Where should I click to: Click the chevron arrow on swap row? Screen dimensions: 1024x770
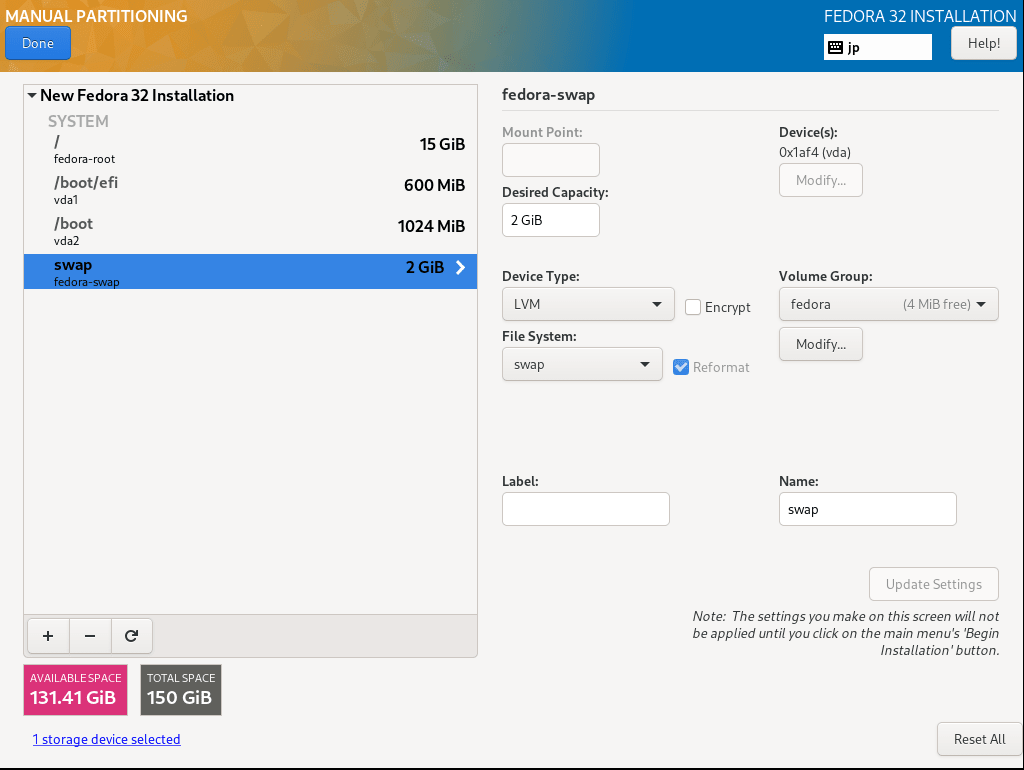tap(460, 267)
